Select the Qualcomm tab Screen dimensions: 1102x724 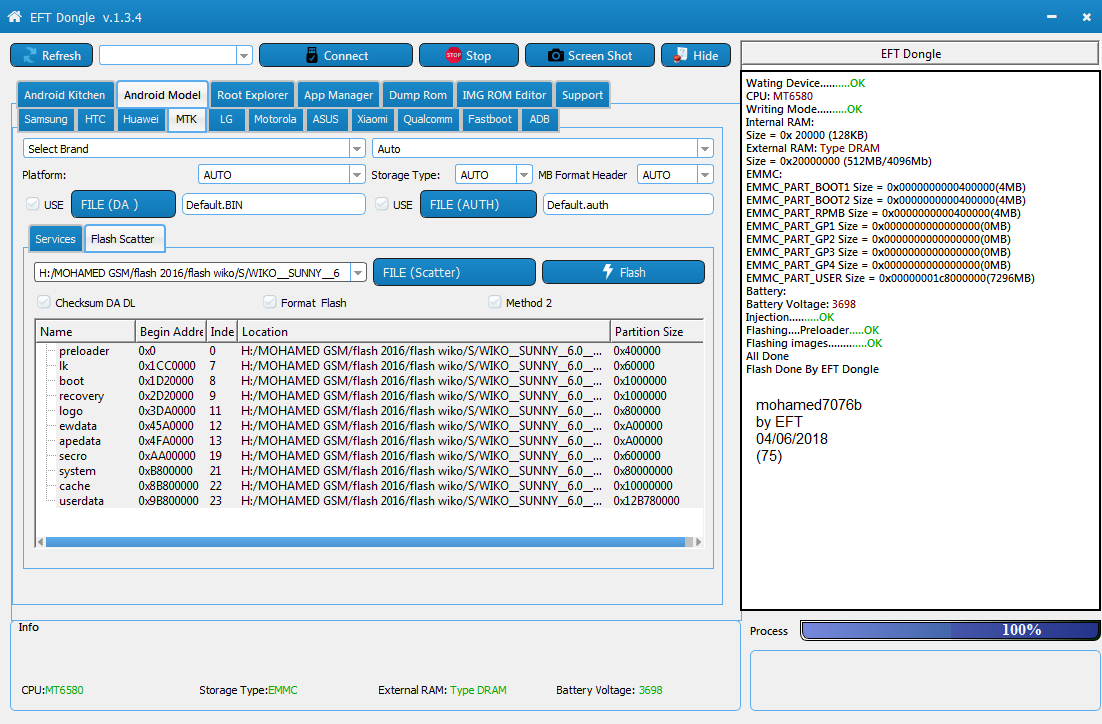point(427,119)
